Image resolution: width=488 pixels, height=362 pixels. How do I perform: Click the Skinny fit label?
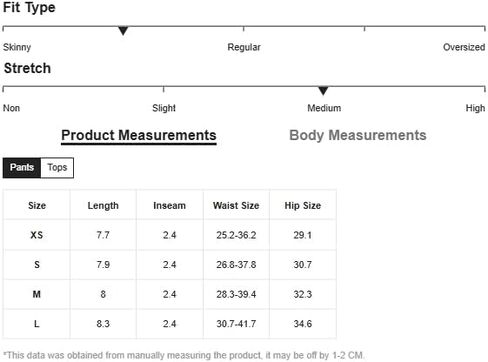[x=17, y=47]
